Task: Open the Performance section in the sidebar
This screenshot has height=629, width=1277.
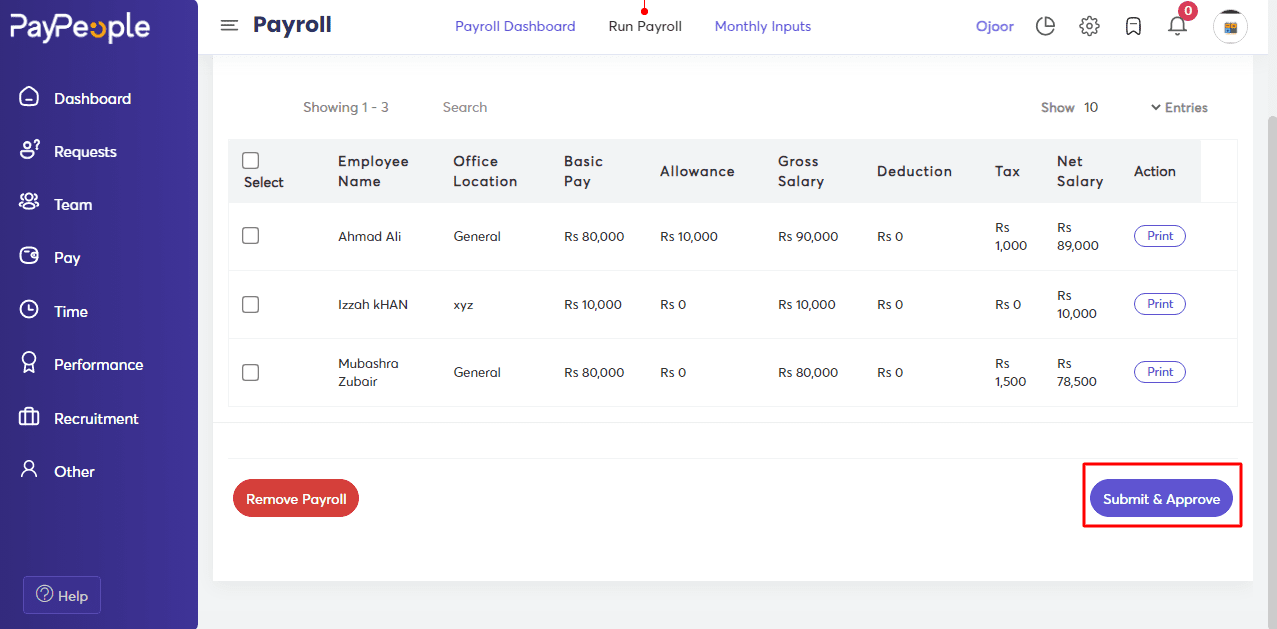Action: 99,364
